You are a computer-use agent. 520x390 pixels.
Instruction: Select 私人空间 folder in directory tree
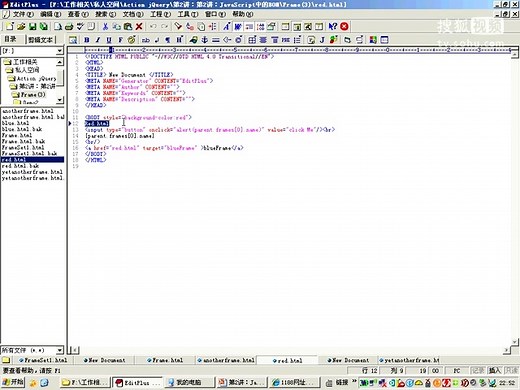click(27, 70)
